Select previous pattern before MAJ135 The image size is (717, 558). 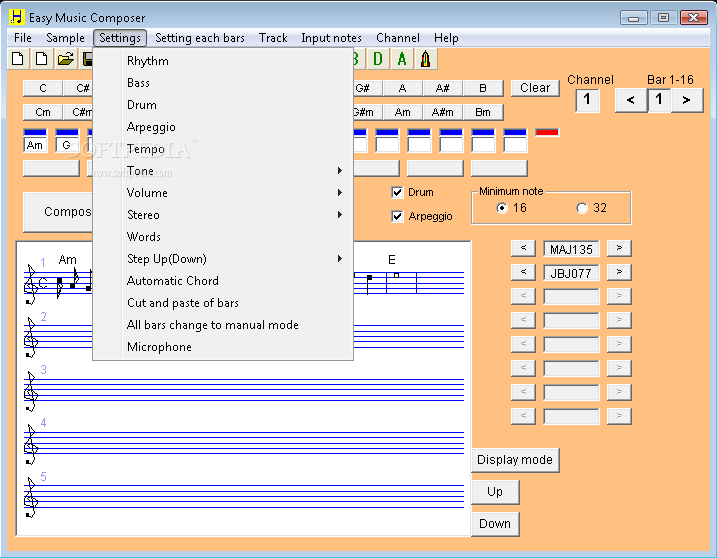click(x=523, y=248)
